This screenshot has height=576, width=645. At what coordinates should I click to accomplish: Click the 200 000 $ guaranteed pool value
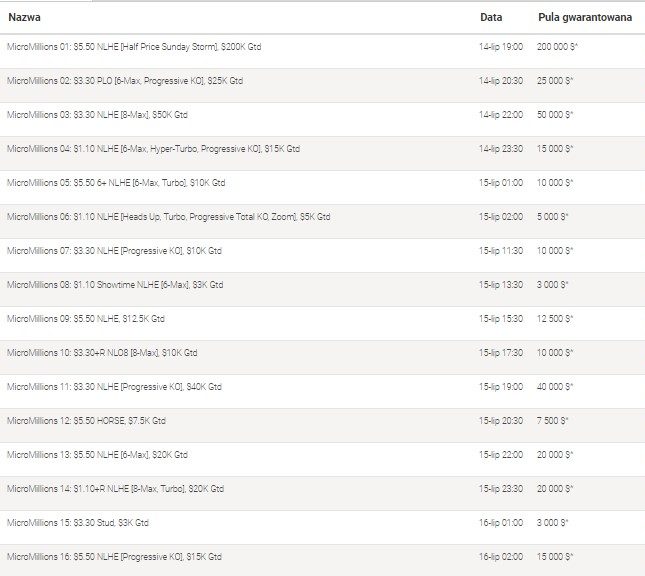coord(555,47)
